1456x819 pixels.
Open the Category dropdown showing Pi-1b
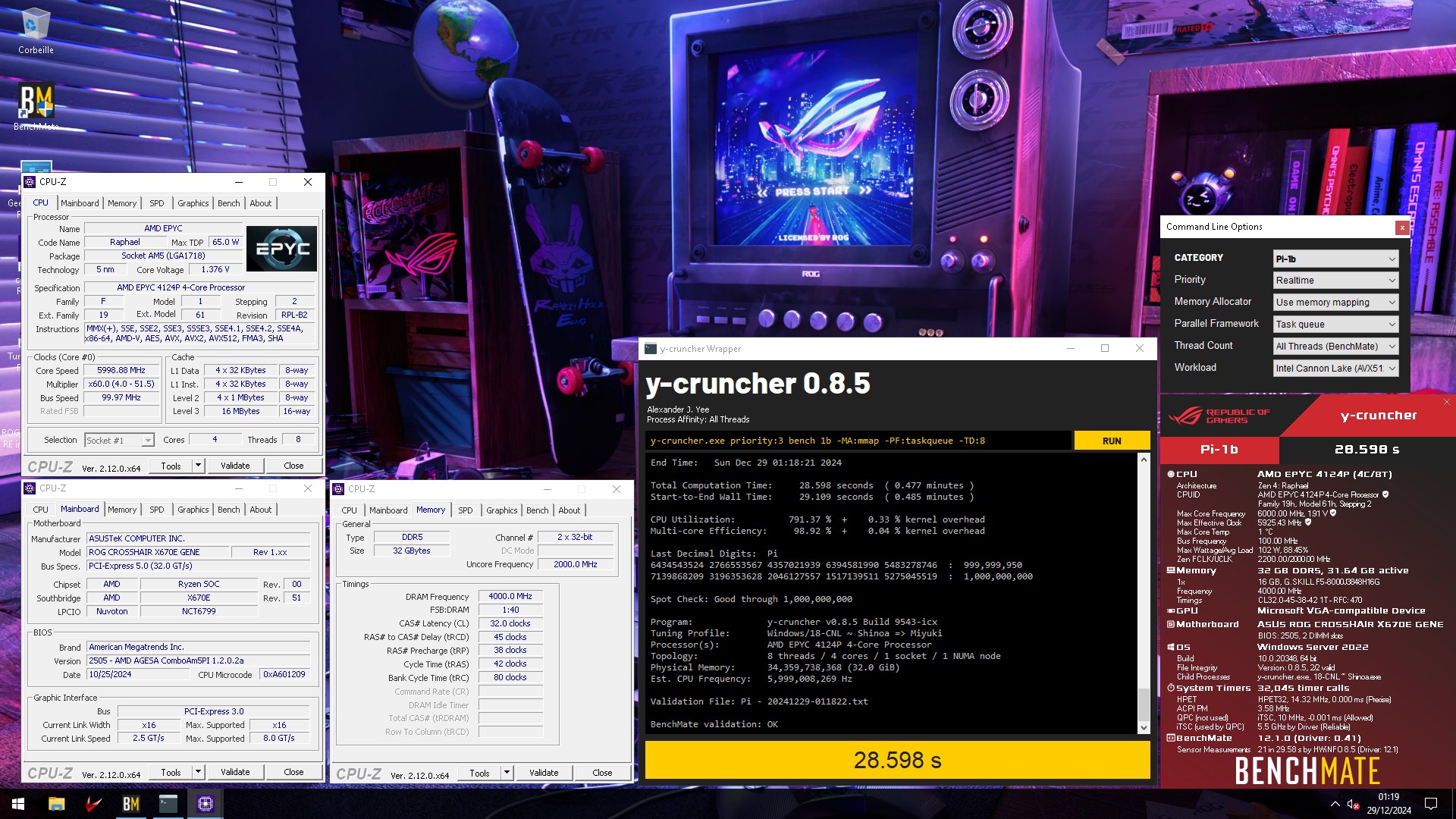click(x=1335, y=259)
